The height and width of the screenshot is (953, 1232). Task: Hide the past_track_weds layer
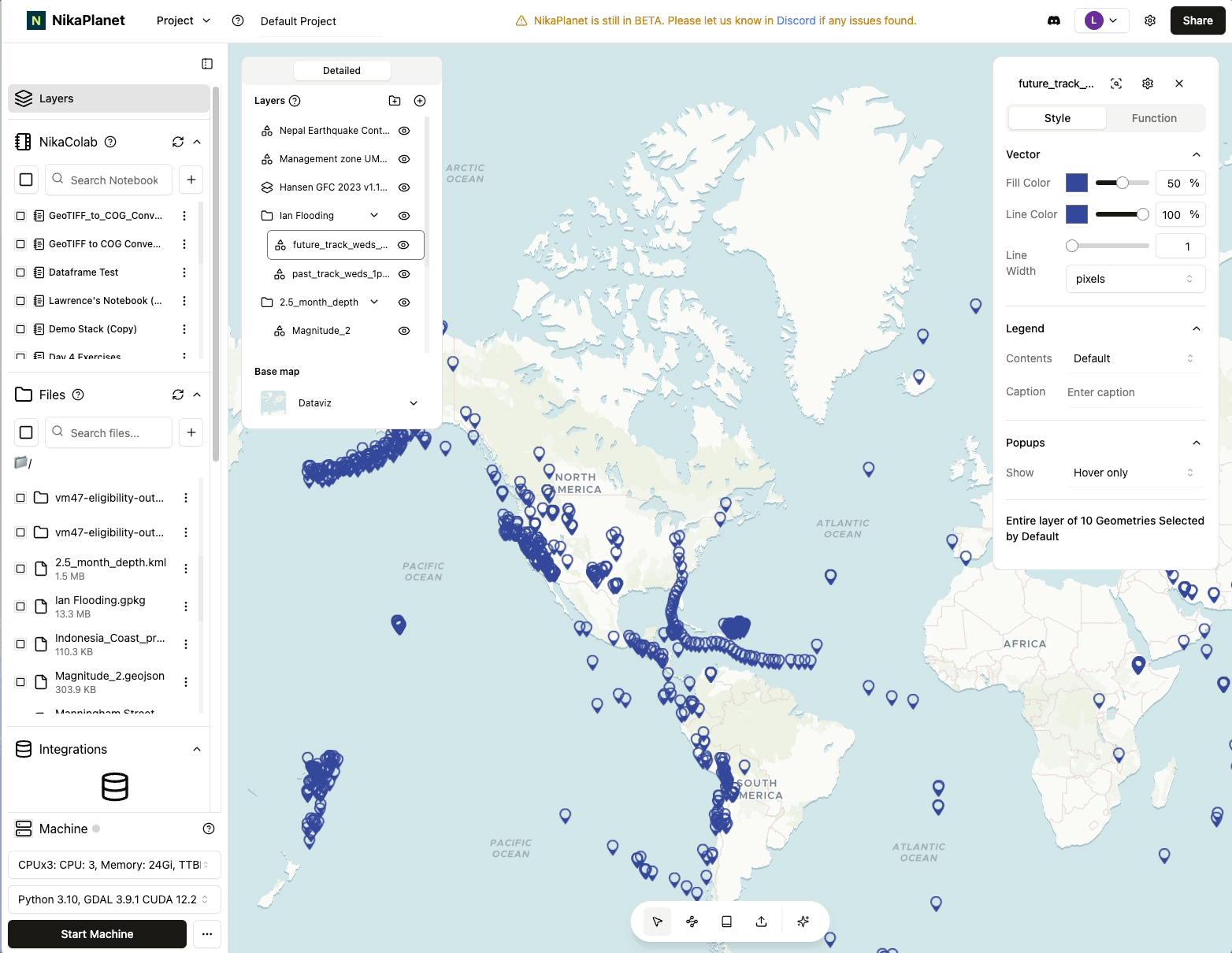coord(404,274)
